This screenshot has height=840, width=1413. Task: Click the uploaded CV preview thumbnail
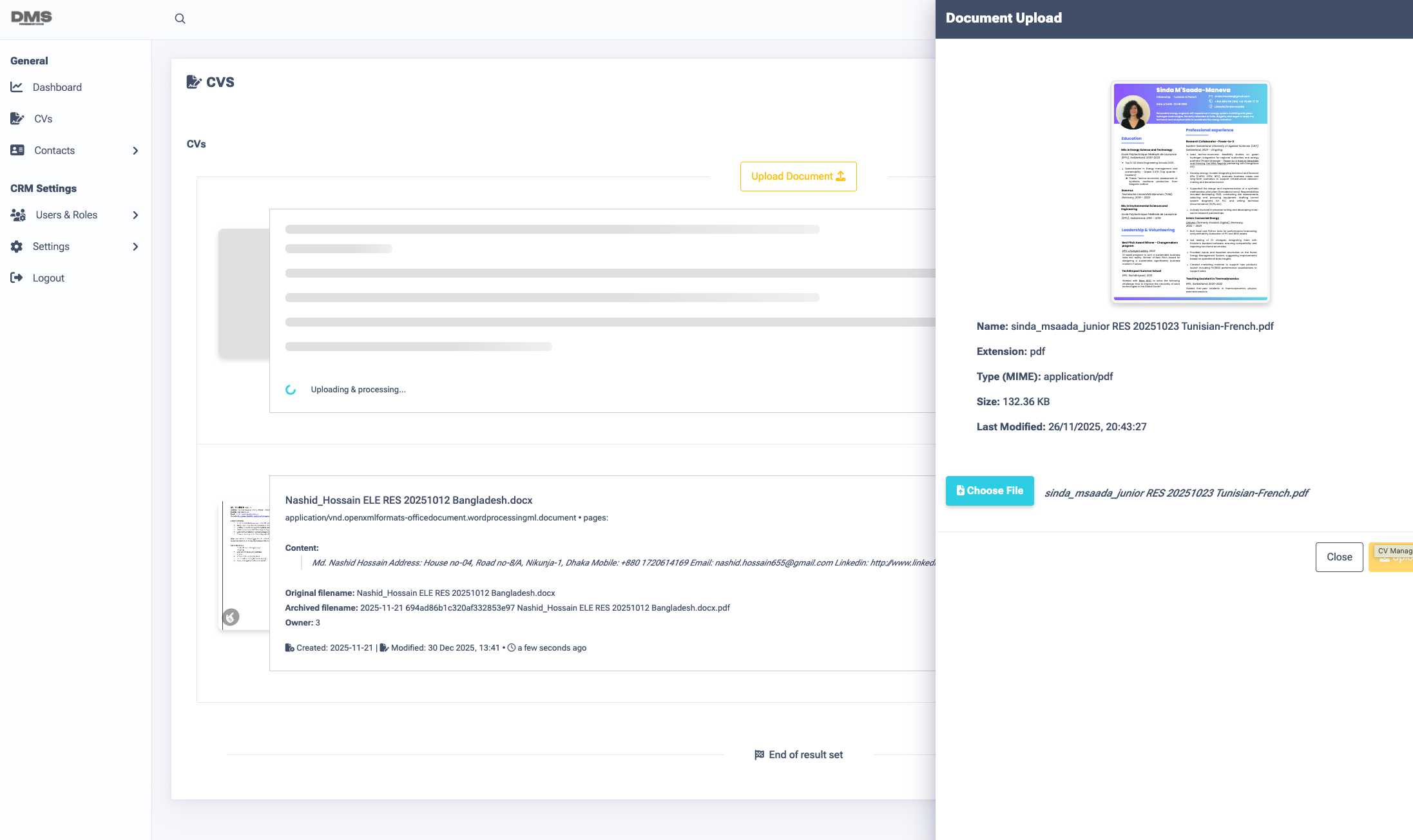[x=1190, y=191]
